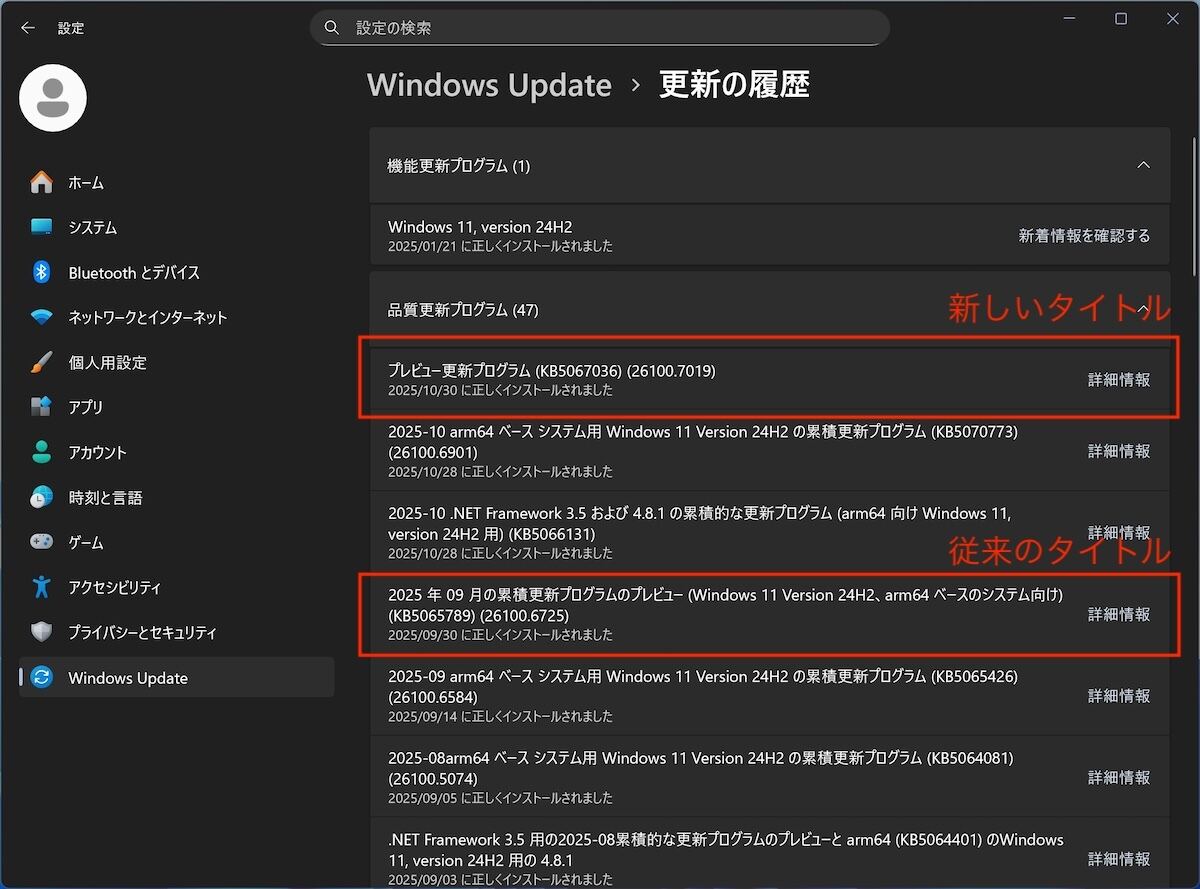
Task: Click the Bluetooth icon in sidebar
Action: point(41,272)
